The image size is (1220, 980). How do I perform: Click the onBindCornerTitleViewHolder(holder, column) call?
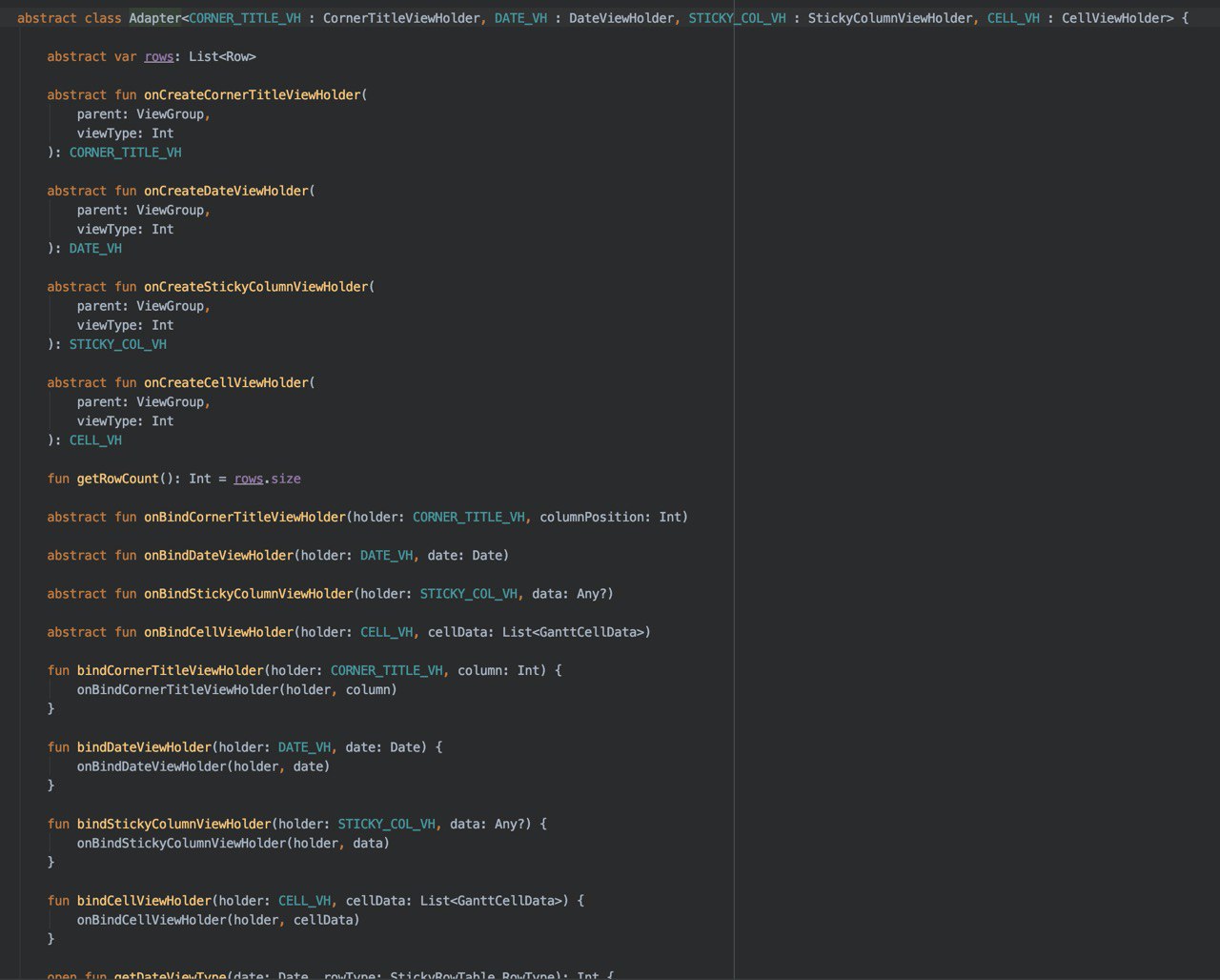pyautogui.click(x=237, y=689)
